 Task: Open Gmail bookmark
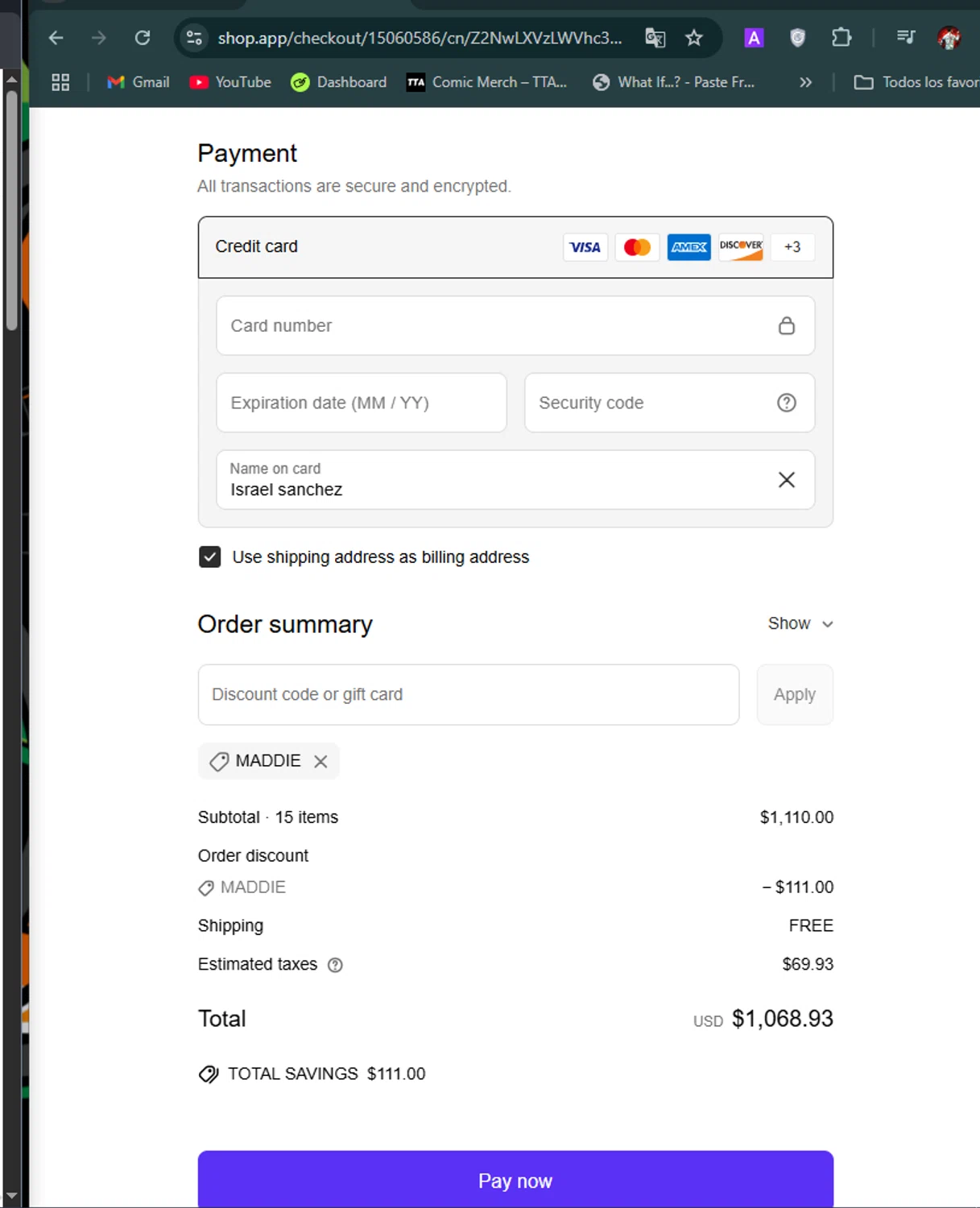click(x=139, y=82)
